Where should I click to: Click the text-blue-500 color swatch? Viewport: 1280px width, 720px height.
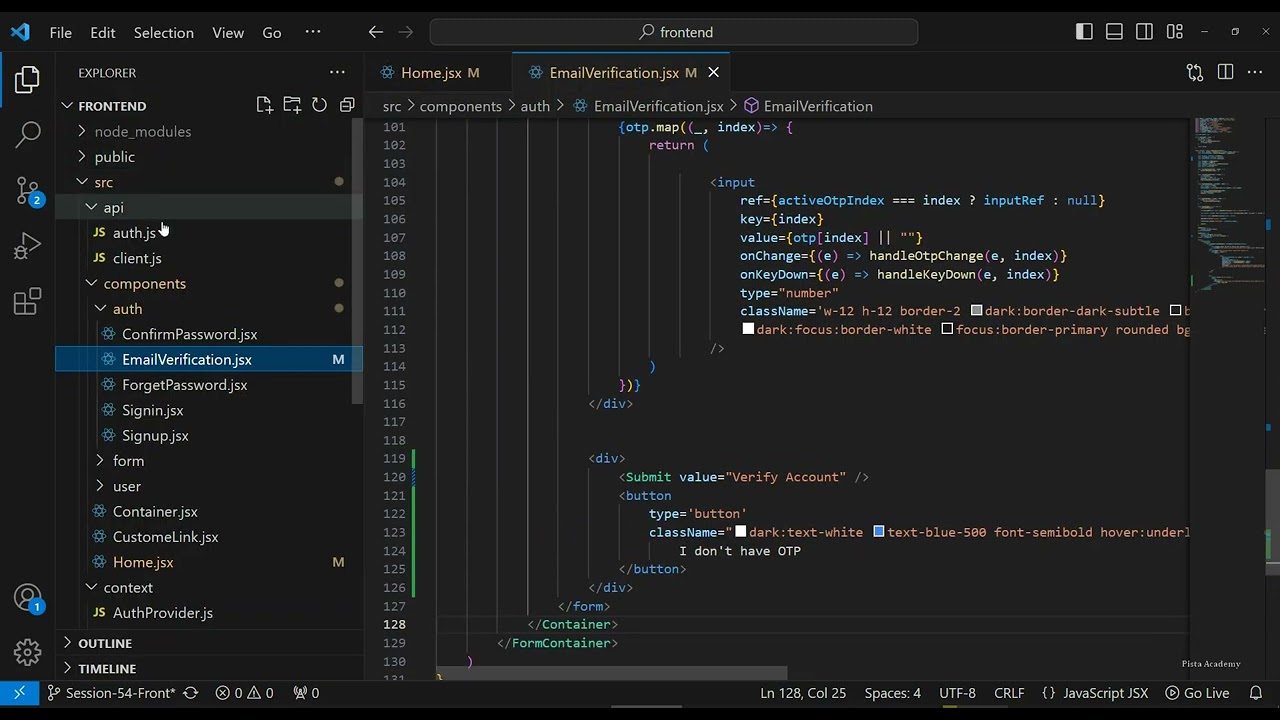pyautogui.click(x=879, y=532)
